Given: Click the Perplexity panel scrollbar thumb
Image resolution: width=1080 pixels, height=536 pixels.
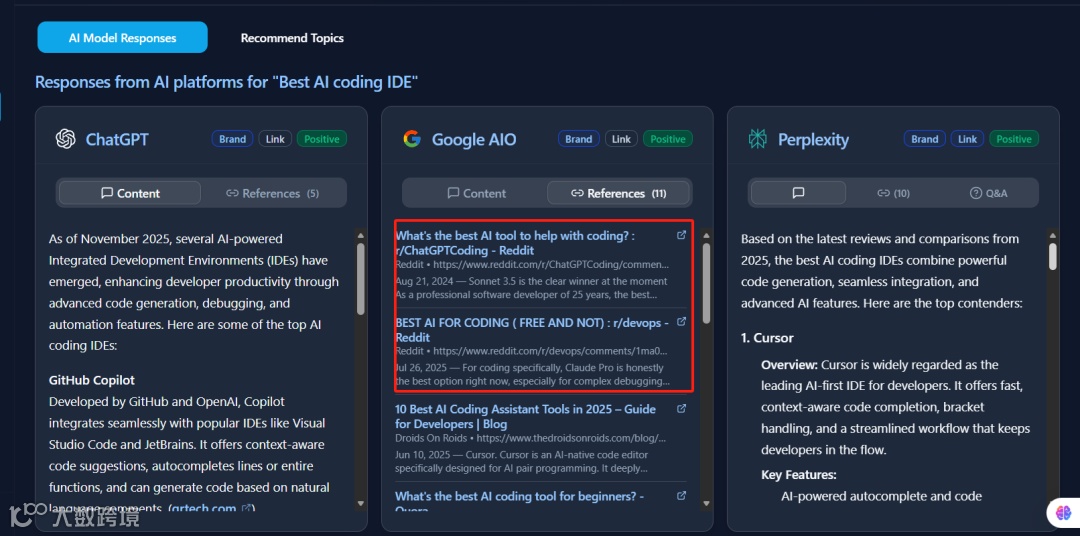Looking at the screenshot, I should (1052, 256).
